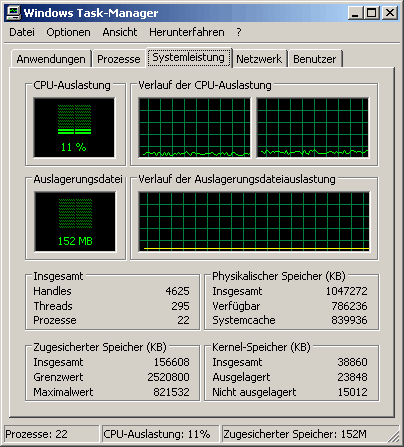This screenshot has height=447, width=404.
Task: Click committed memory Insgesamt value 156608
Action: pos(172,362)
